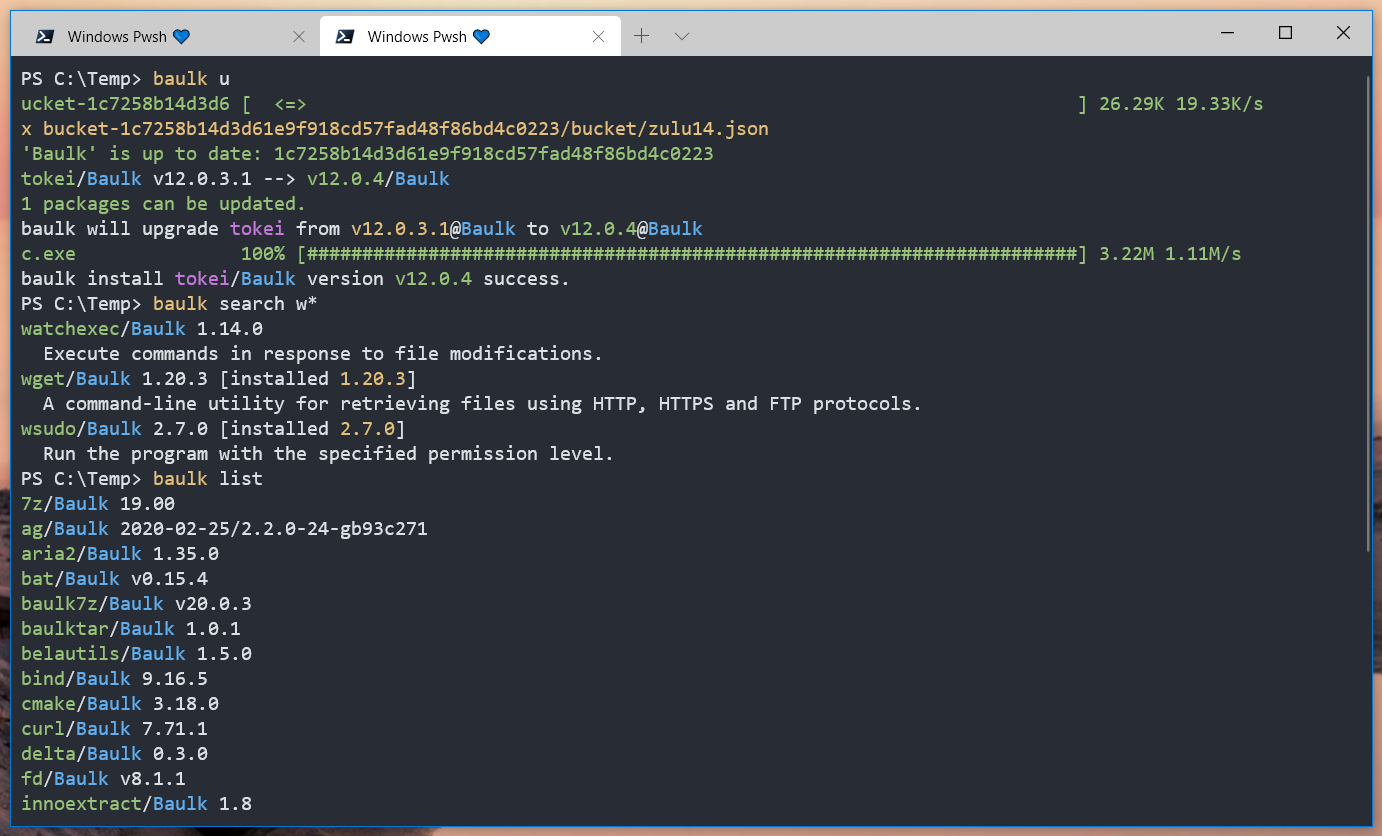Click '1 packages can be updated.' line
Image resolution: width=1382 pixels, height=836 pixels.
click(164, 204)
